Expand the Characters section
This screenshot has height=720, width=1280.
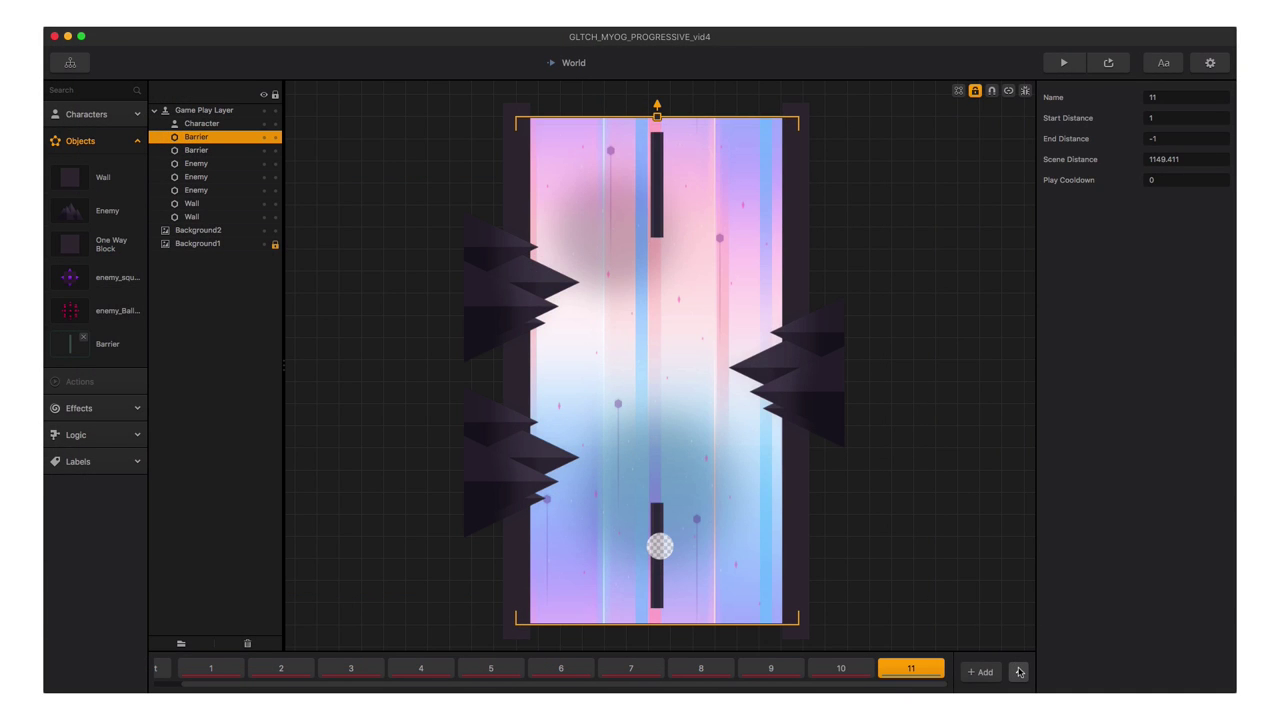pyautogui.click(x=137, y=114)
